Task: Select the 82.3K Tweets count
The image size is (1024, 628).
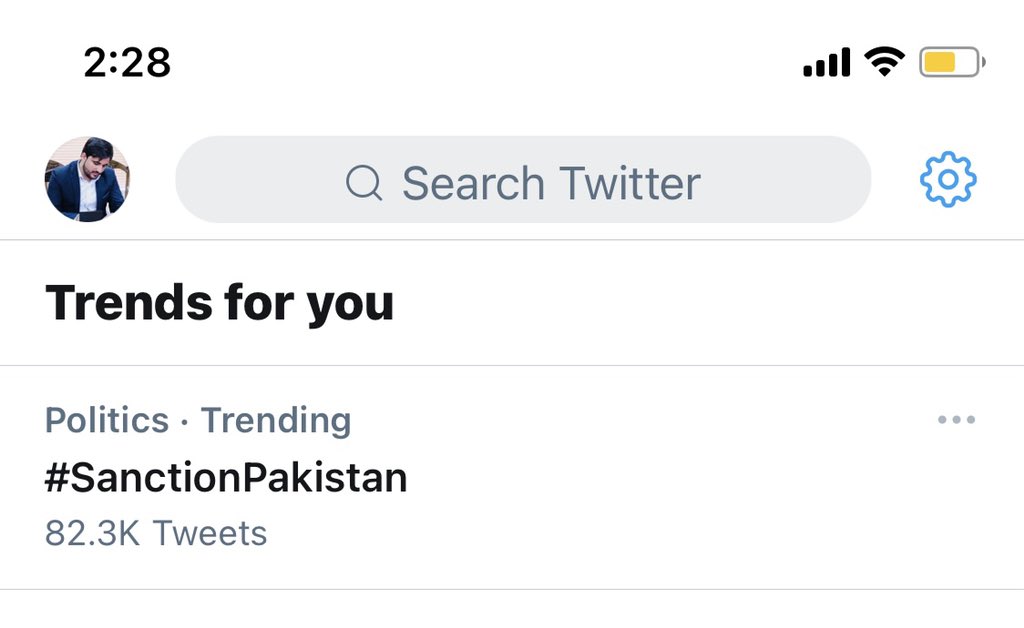Action: (x=156, y=533)
